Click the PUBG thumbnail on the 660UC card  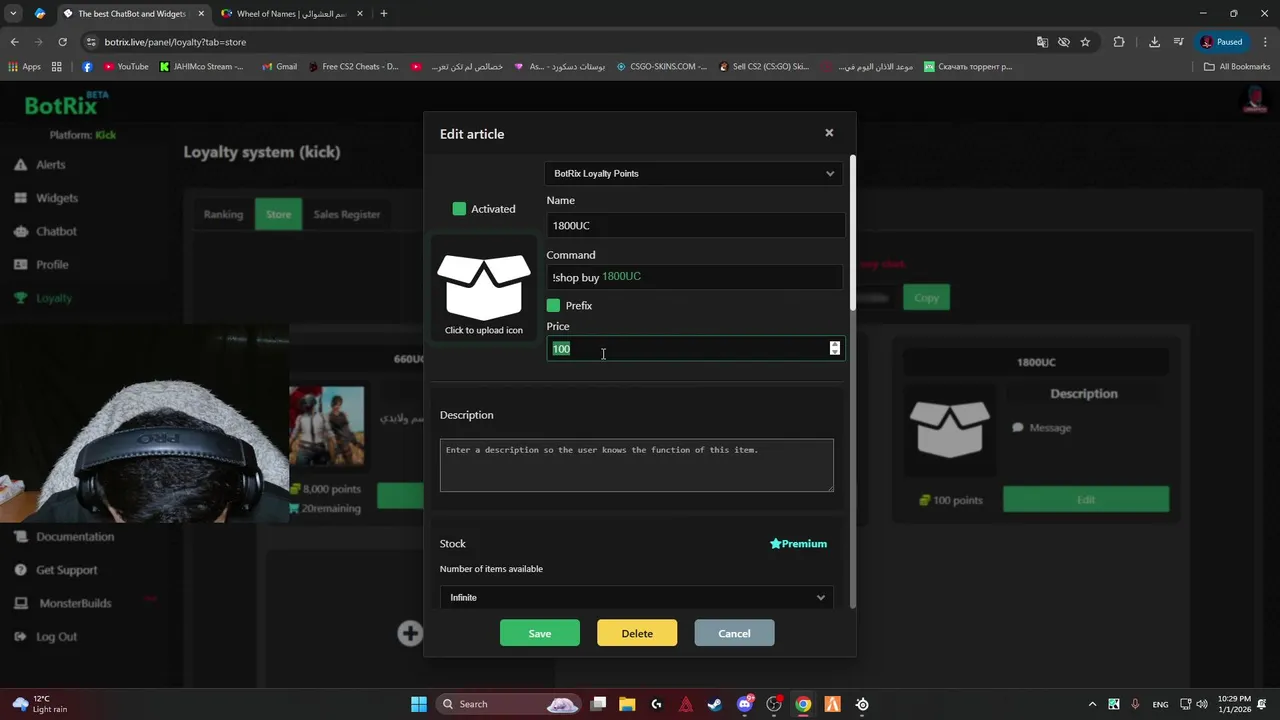pyautogui.click(x=327, y=427)
